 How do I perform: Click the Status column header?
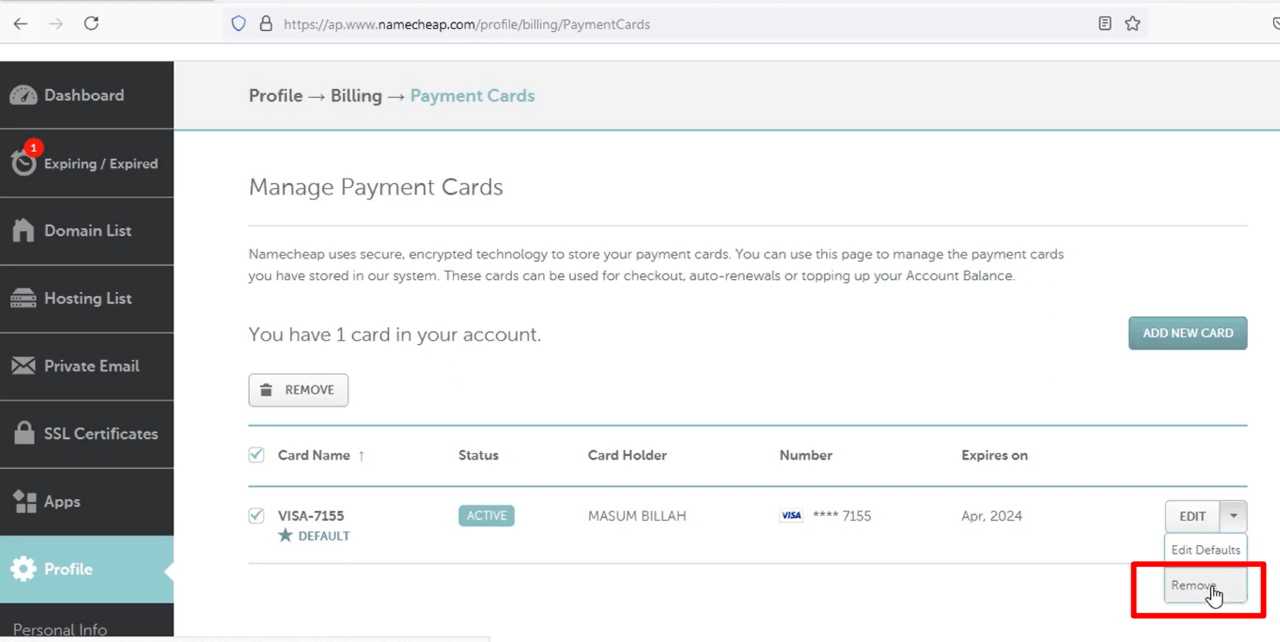[x=478, y=455]
